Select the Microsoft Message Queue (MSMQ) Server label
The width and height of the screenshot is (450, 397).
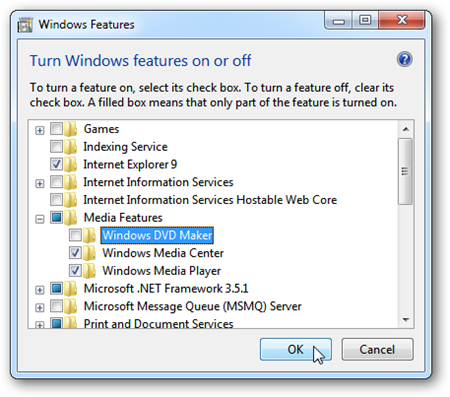[x=193, y=306]
